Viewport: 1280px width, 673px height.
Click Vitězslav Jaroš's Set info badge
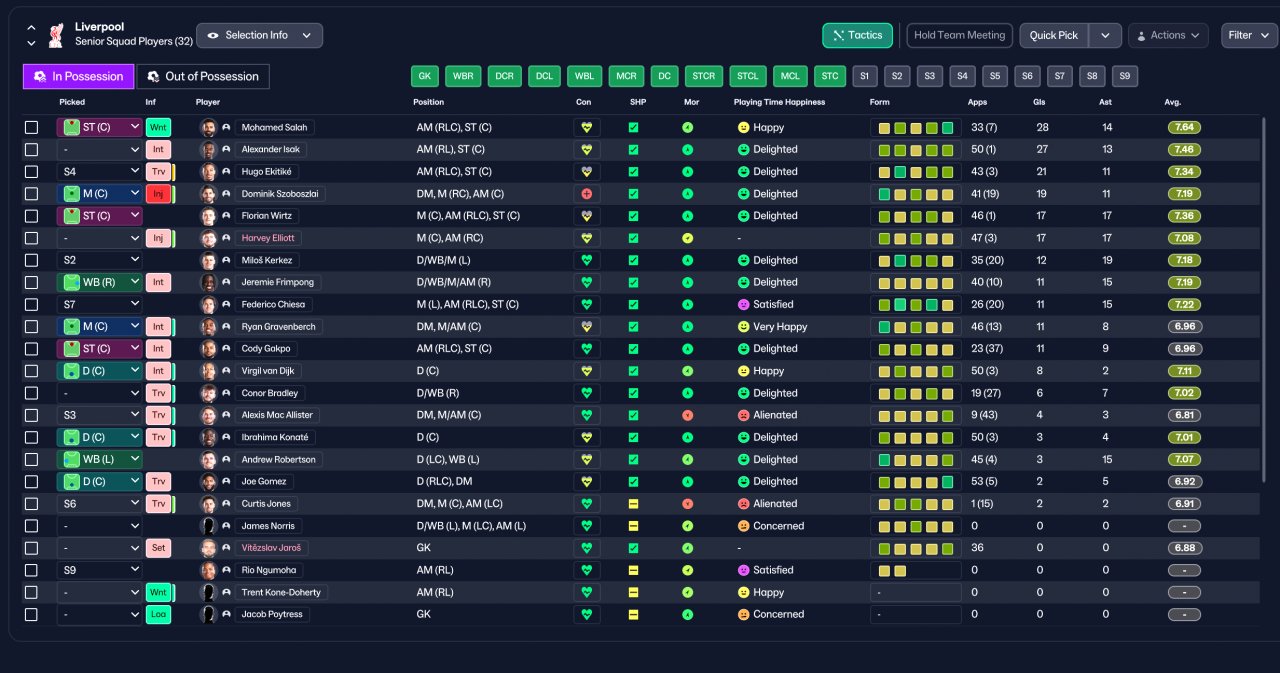(159, 548)
